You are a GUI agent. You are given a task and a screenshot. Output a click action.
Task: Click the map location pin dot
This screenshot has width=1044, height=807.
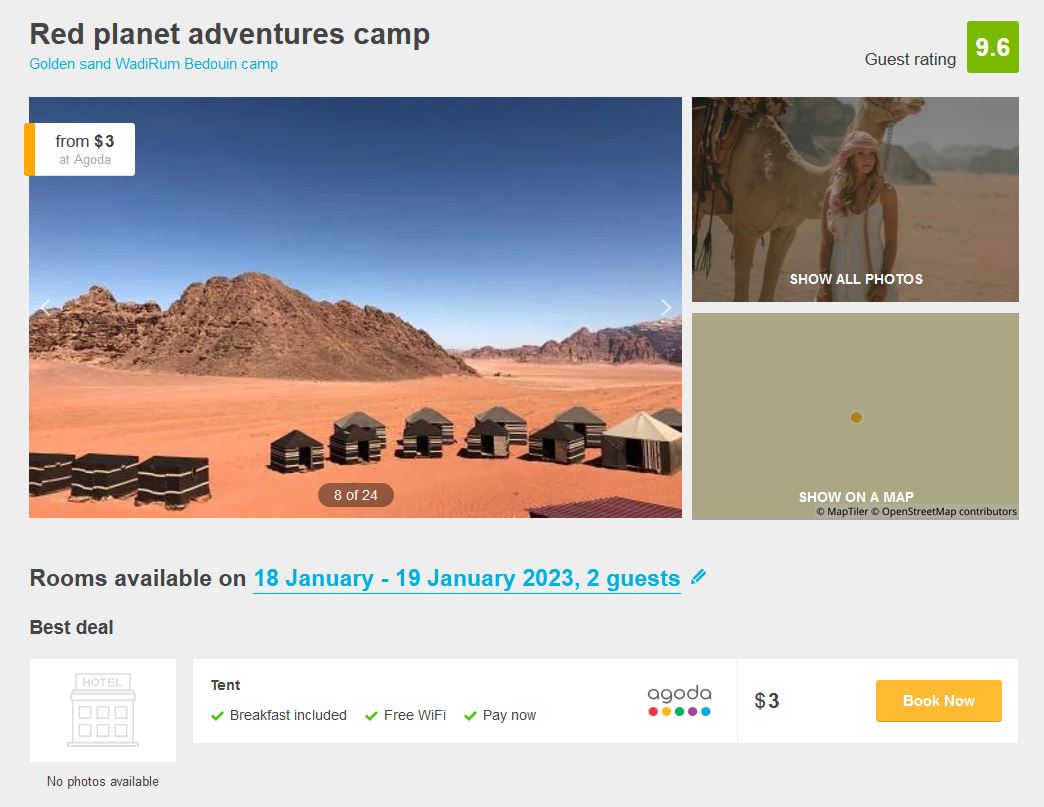[856, 417]
